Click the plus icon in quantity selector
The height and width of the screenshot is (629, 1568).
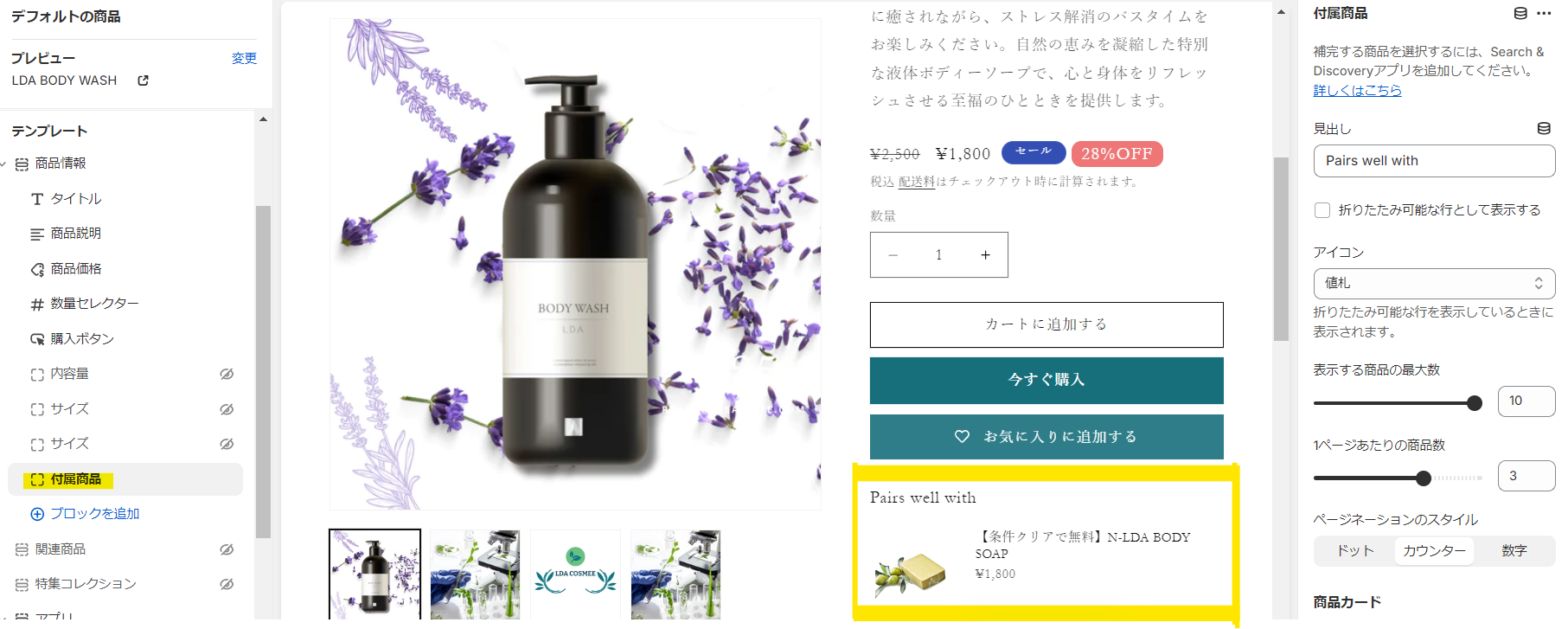pos(985,254)
